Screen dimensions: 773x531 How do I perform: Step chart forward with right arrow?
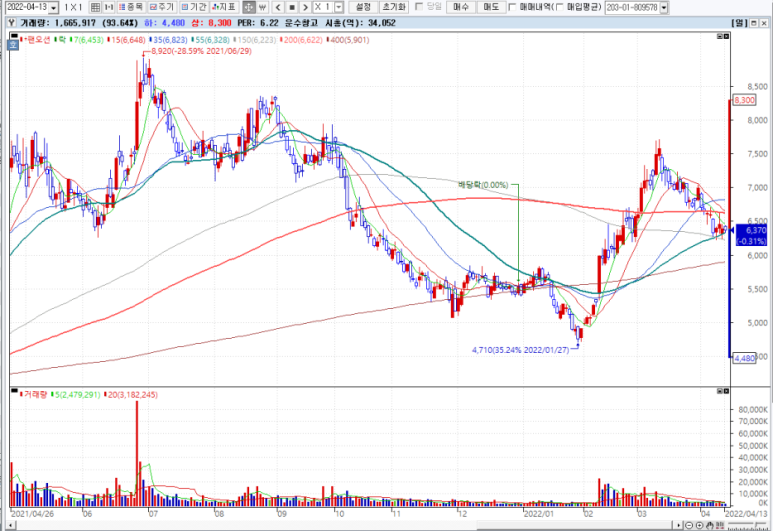pyautogui.click(x=305, y=7)
